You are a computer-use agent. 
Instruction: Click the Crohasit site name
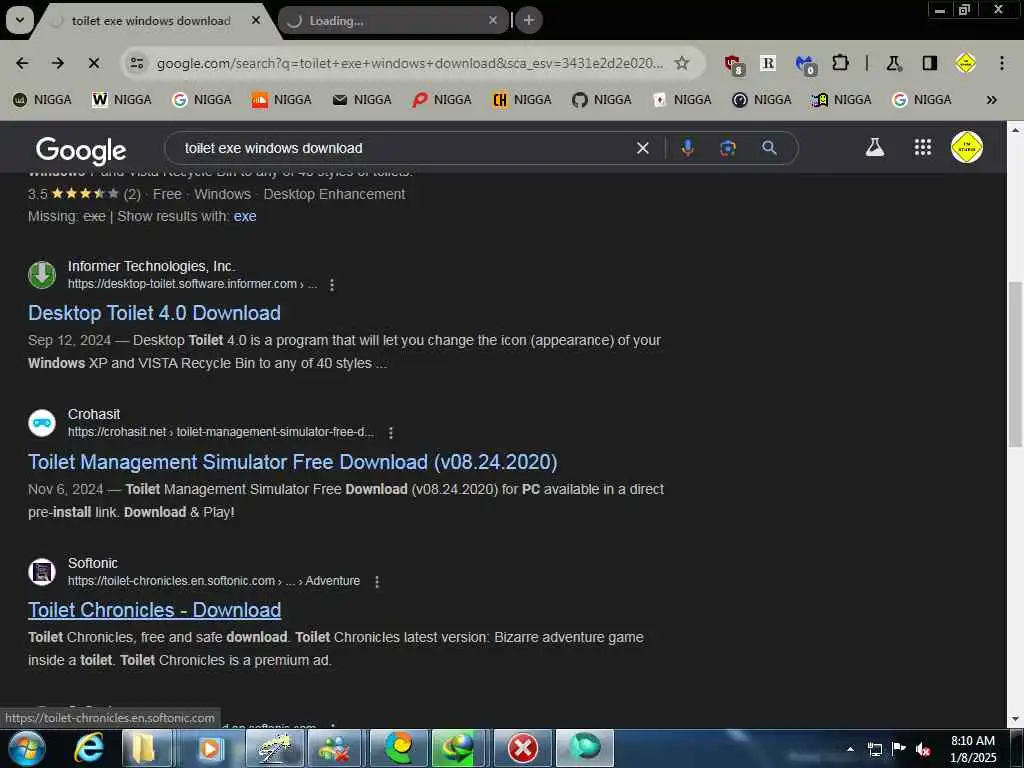point(94,414)
